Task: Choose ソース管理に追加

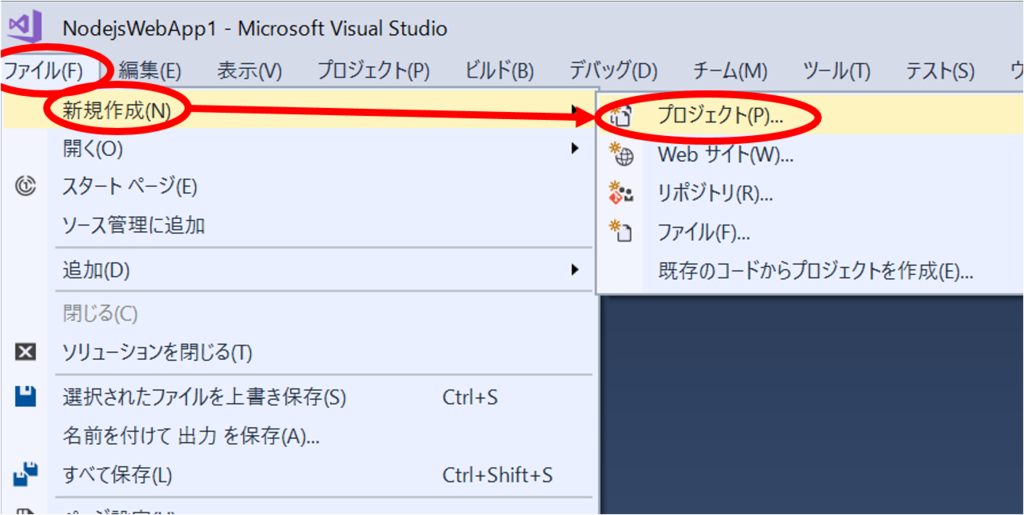Action: (x=299, y=226)
